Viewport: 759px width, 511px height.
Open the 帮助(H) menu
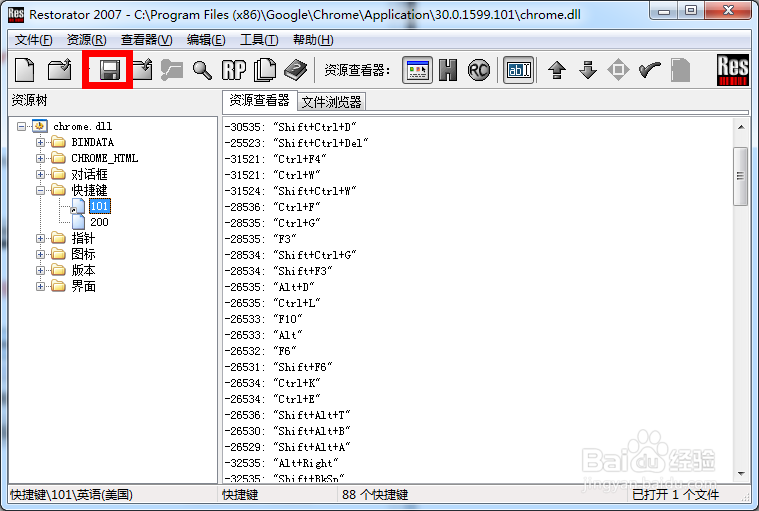coord(313,40)
